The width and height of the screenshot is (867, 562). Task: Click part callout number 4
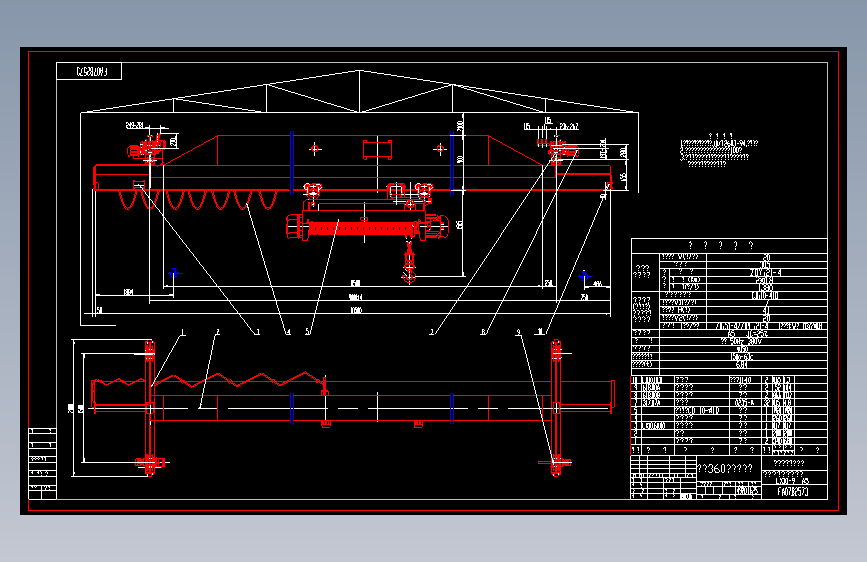pyautogui.click(x=288, y=332)
